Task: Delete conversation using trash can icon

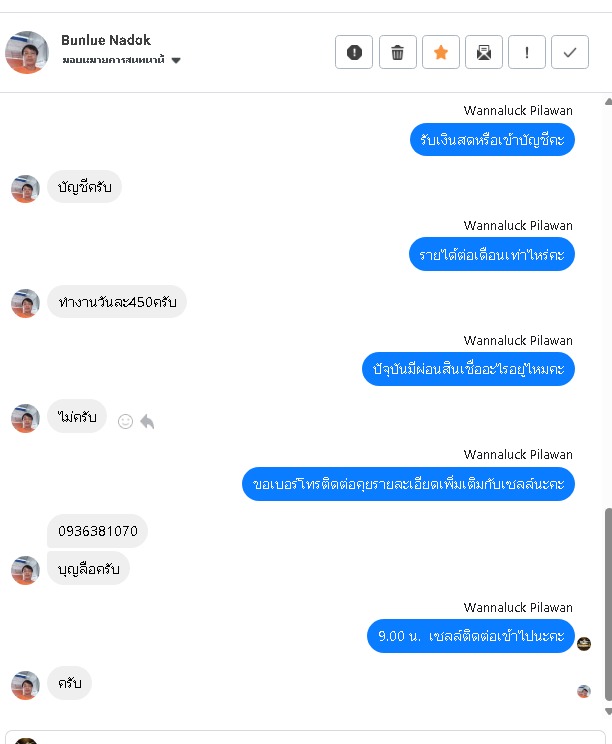Action: point(398,52)
